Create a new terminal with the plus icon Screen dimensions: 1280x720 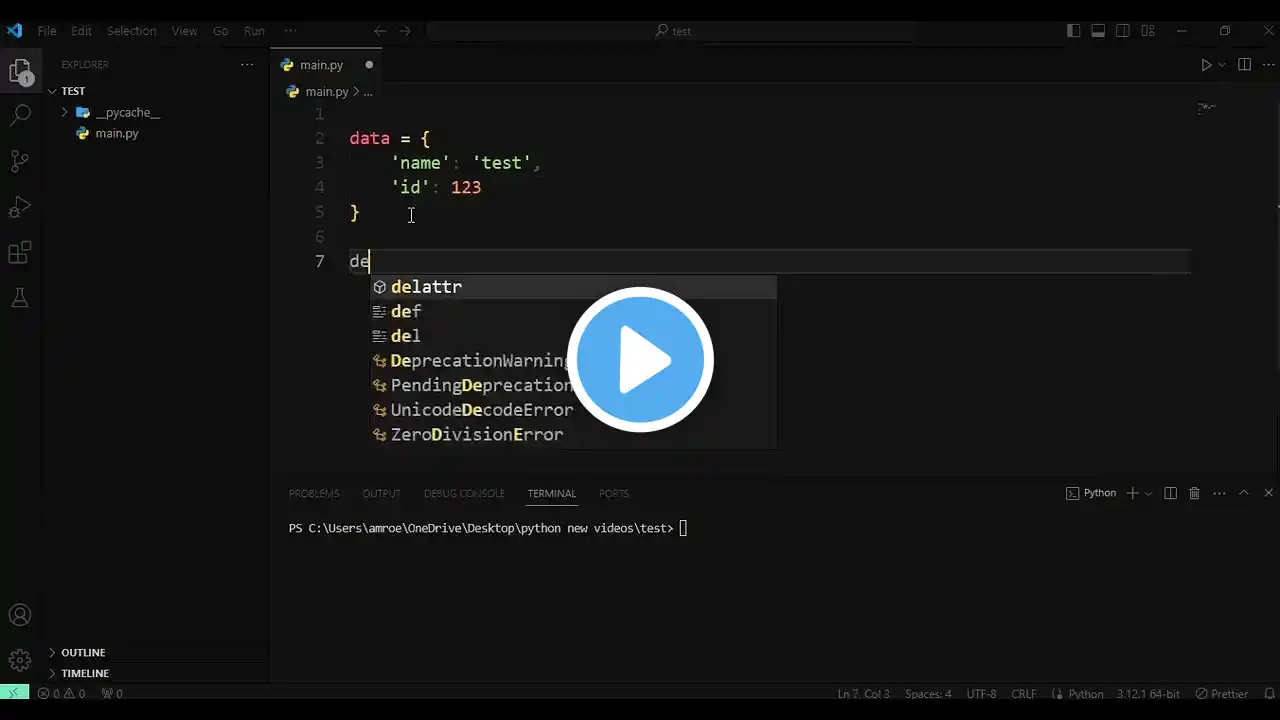click(x=1133, y=493)
